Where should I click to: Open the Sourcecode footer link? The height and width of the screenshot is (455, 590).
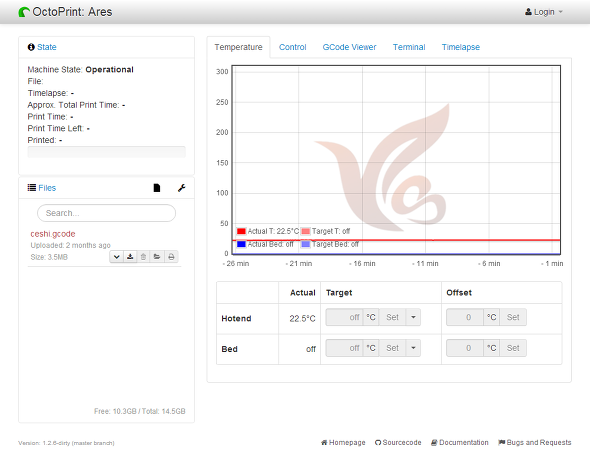click(x=398, y=443)
